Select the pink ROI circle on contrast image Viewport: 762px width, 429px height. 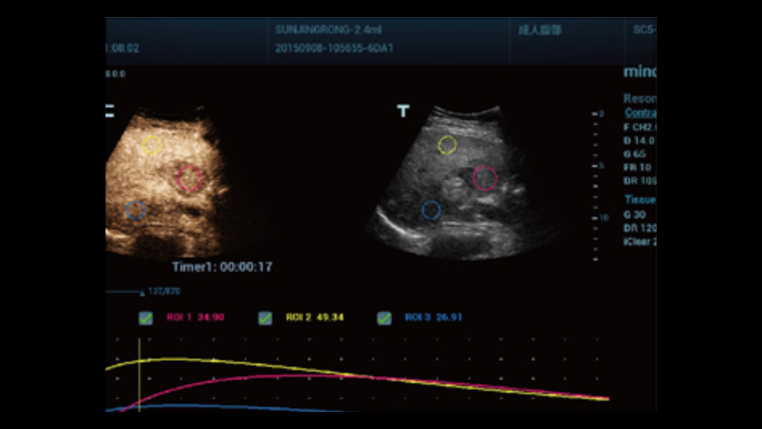click(191, 179)
